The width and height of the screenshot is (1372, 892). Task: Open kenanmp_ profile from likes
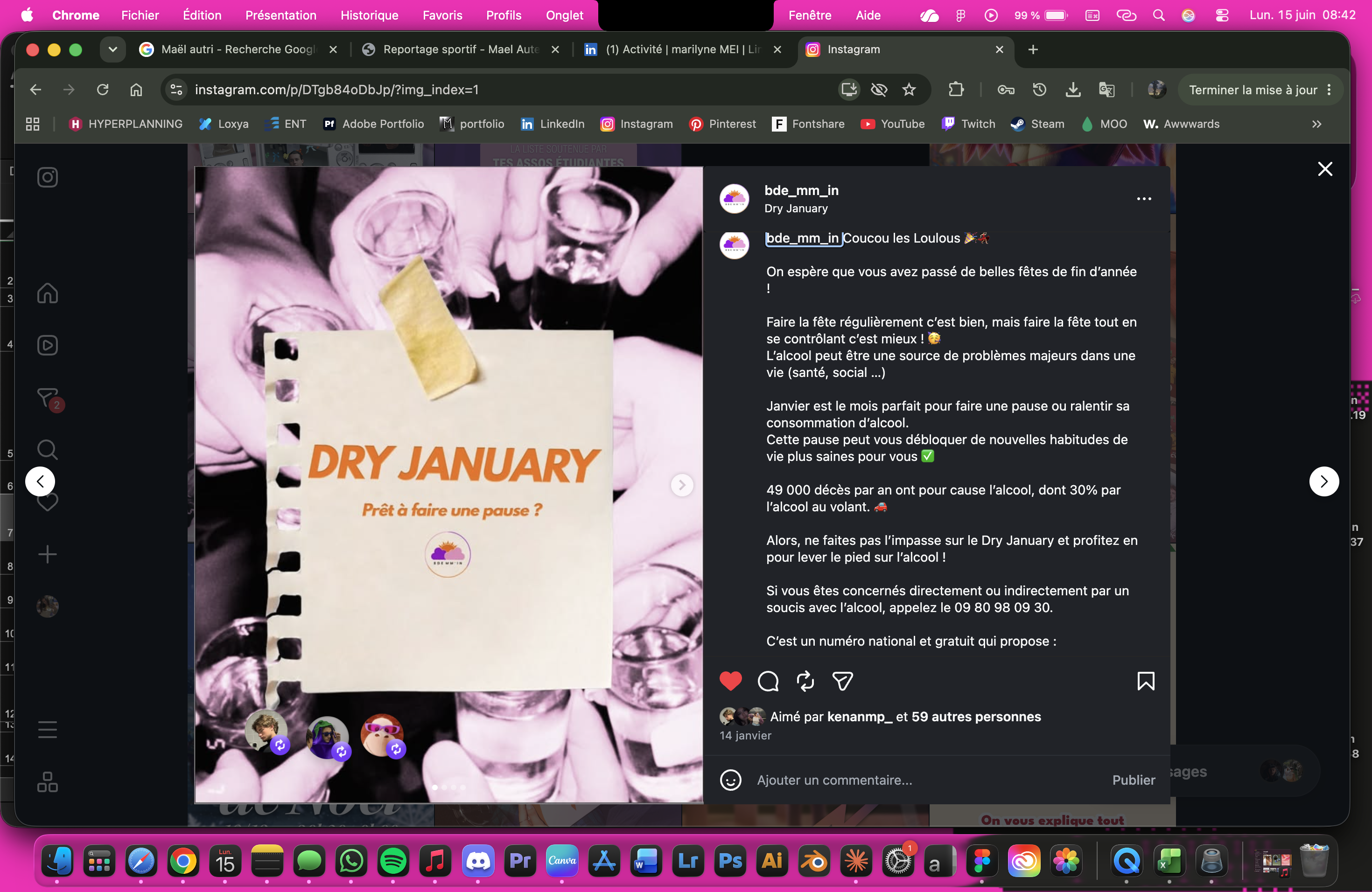[860, 716]
